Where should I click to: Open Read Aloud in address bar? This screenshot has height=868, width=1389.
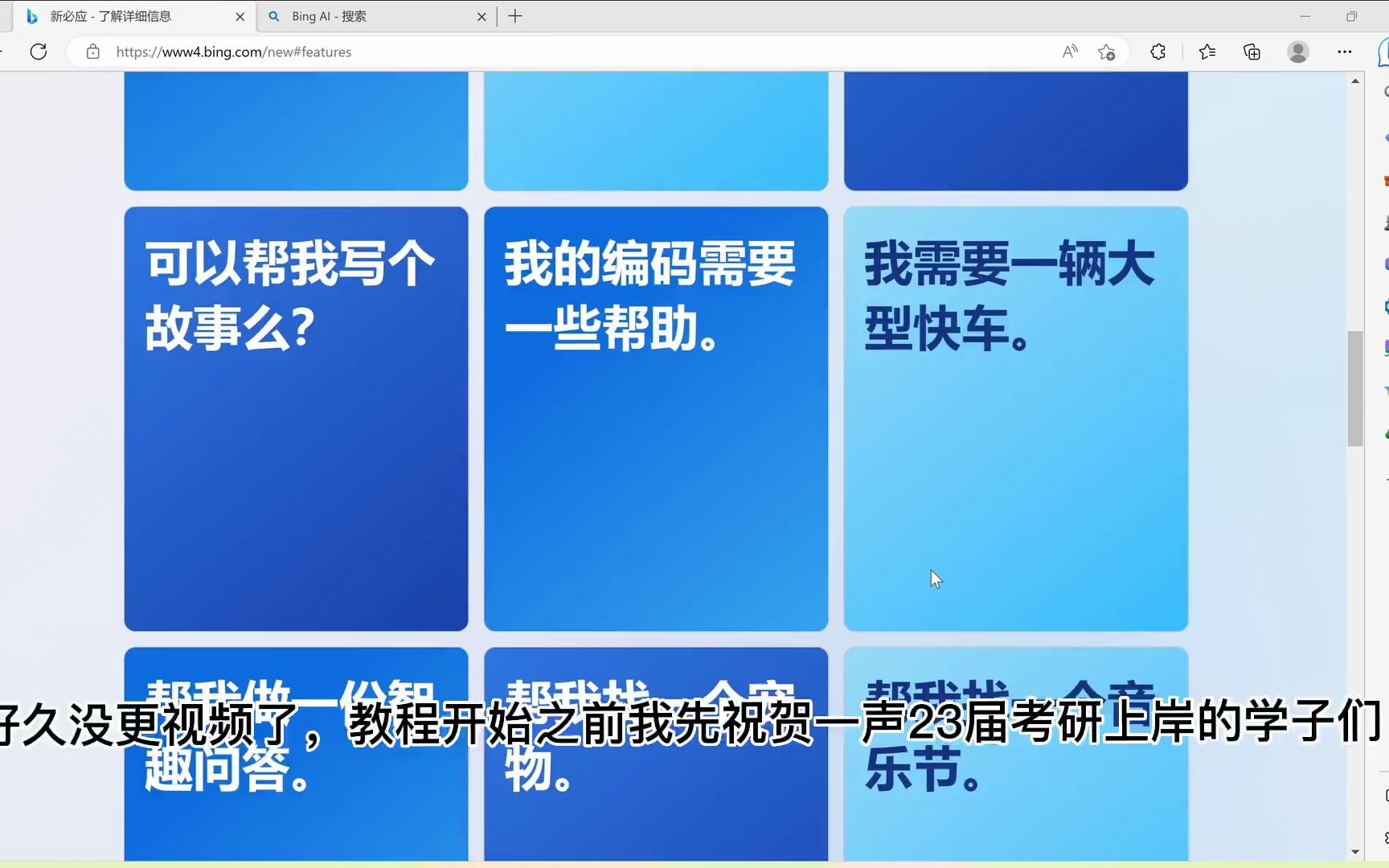click(1069, 52)
